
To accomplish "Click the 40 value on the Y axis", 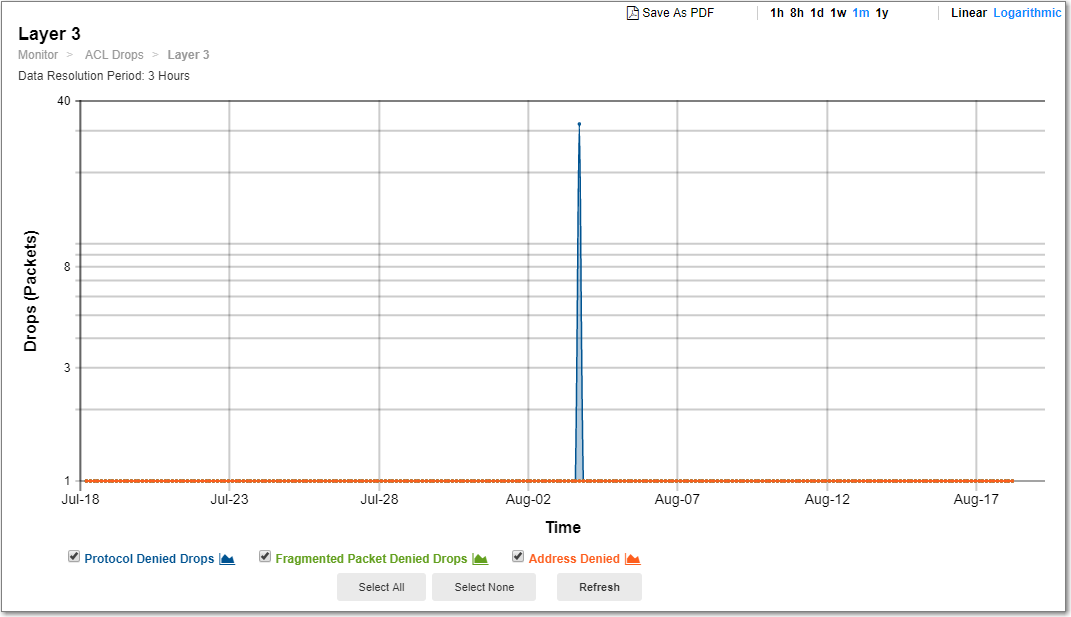I will click(64, 101).
